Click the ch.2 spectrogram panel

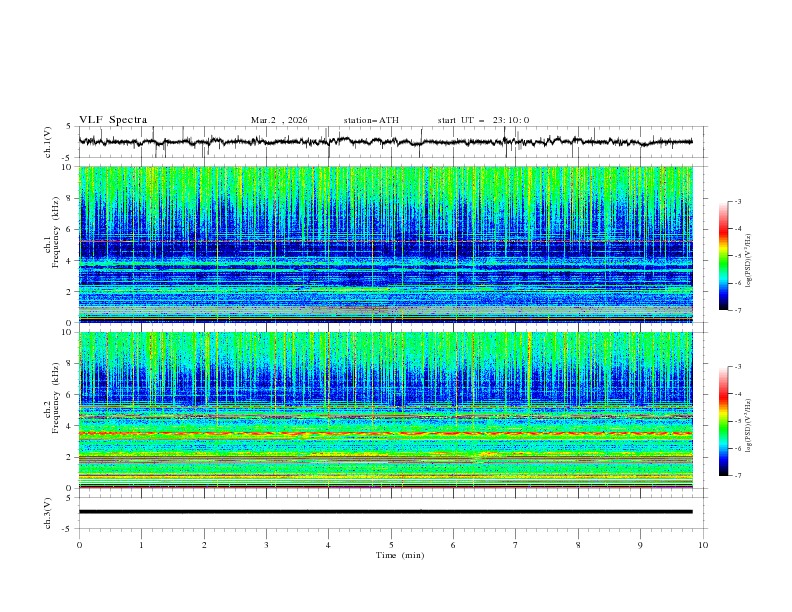(x=385, y=410)
